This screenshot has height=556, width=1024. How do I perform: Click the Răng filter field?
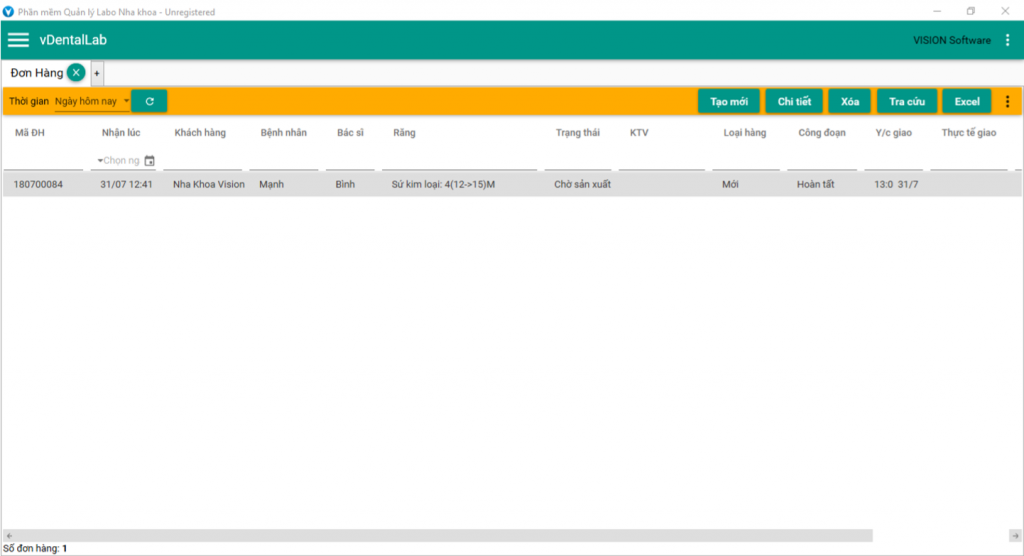459,161
